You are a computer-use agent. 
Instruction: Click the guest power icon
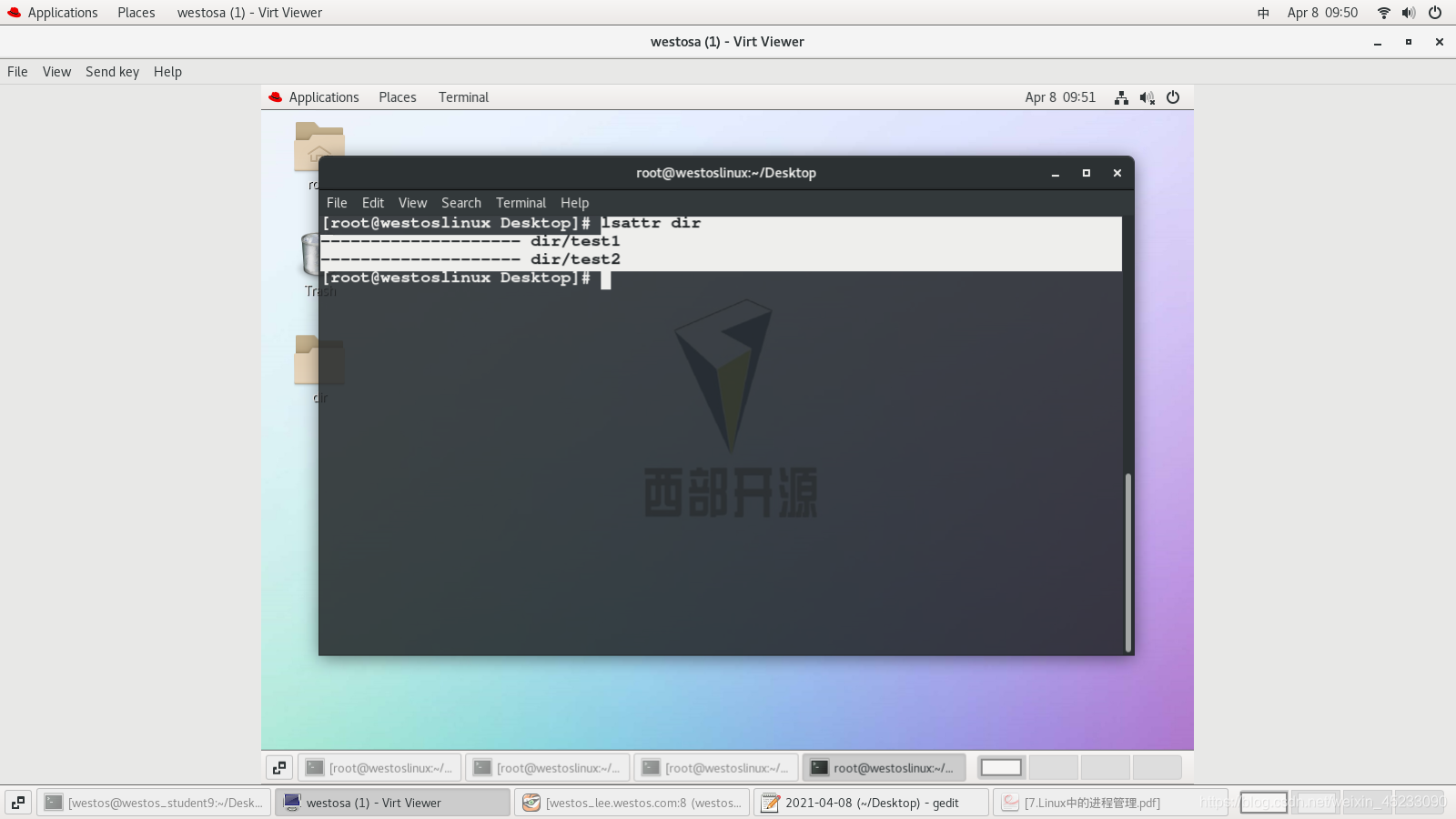[1173, 97]
